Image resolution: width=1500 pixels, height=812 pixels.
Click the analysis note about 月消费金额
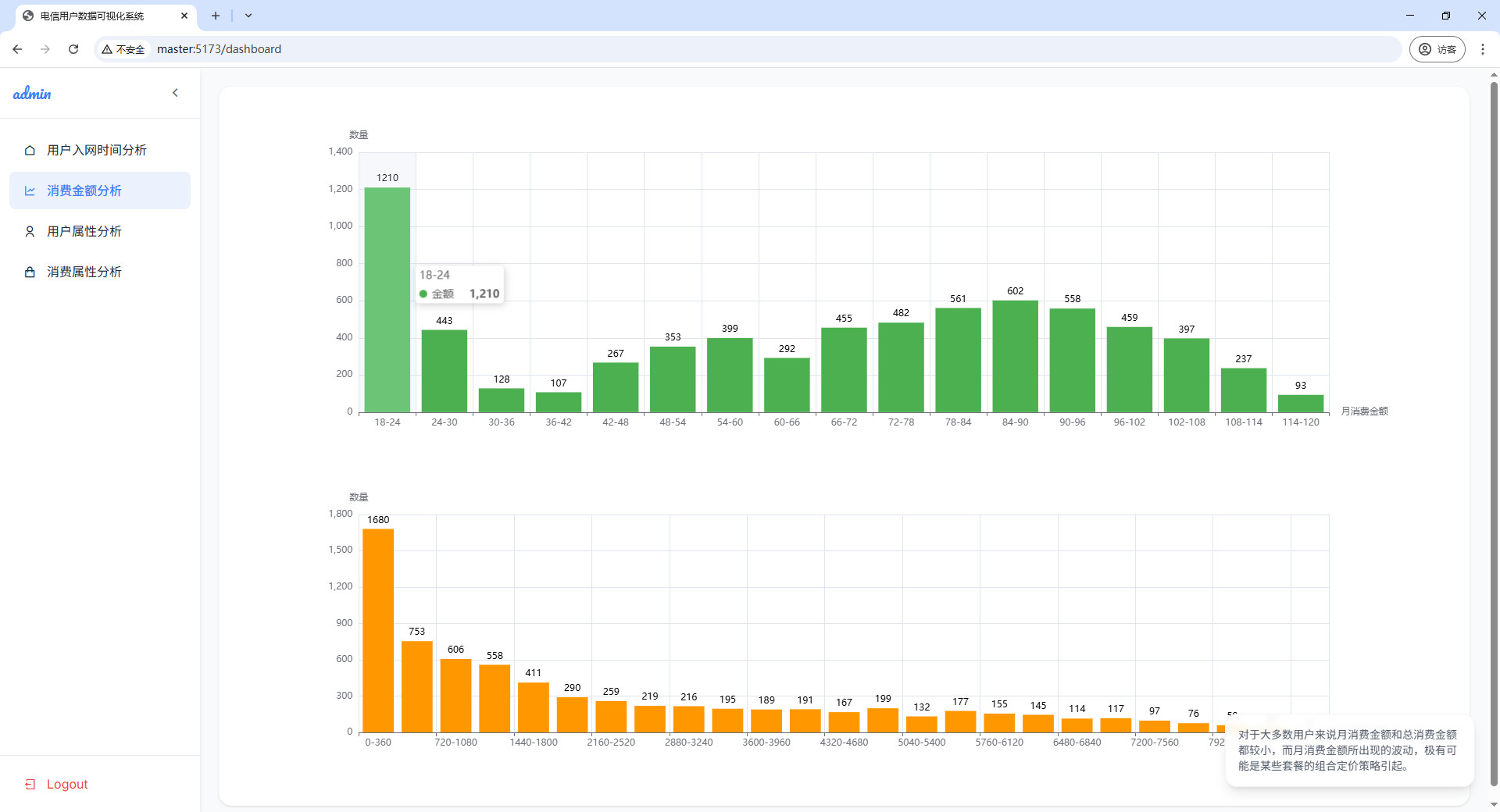pos(1348,750)
